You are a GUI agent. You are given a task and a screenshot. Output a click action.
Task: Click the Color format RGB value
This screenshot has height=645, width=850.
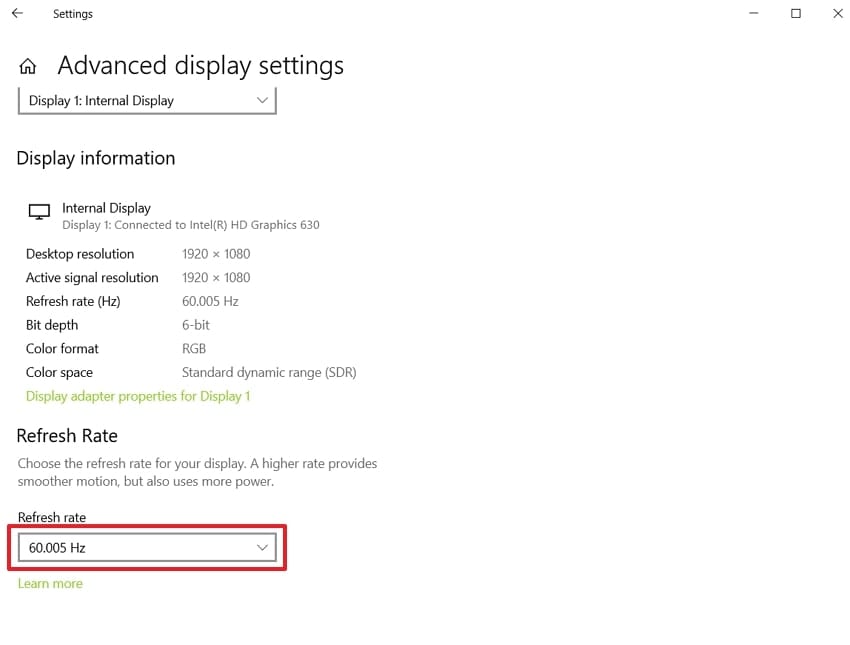pos(193,348)
